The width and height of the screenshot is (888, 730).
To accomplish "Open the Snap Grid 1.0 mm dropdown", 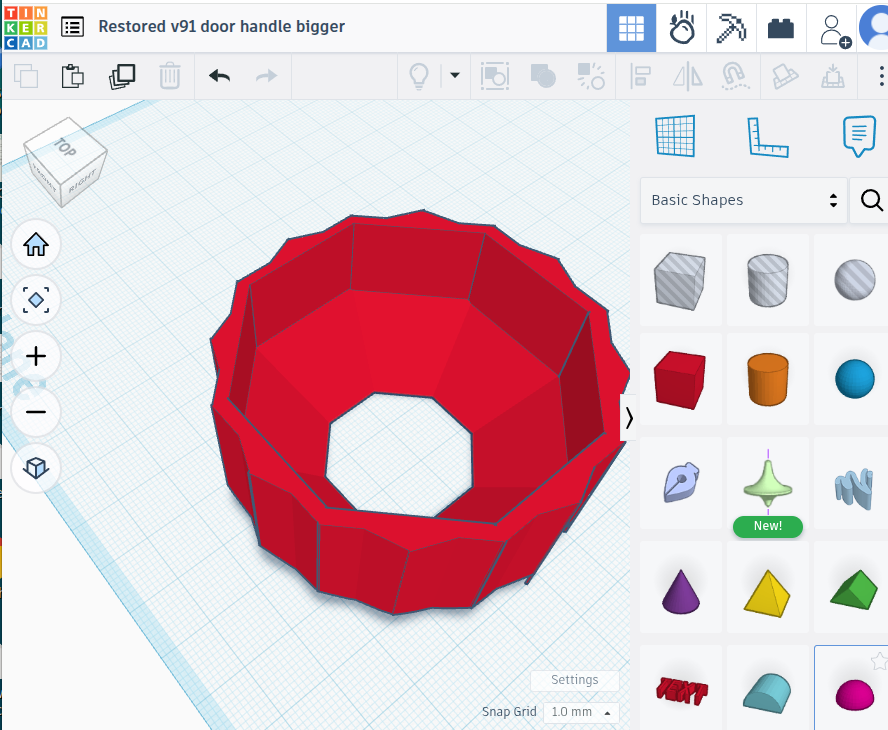I will pos(581,712).
